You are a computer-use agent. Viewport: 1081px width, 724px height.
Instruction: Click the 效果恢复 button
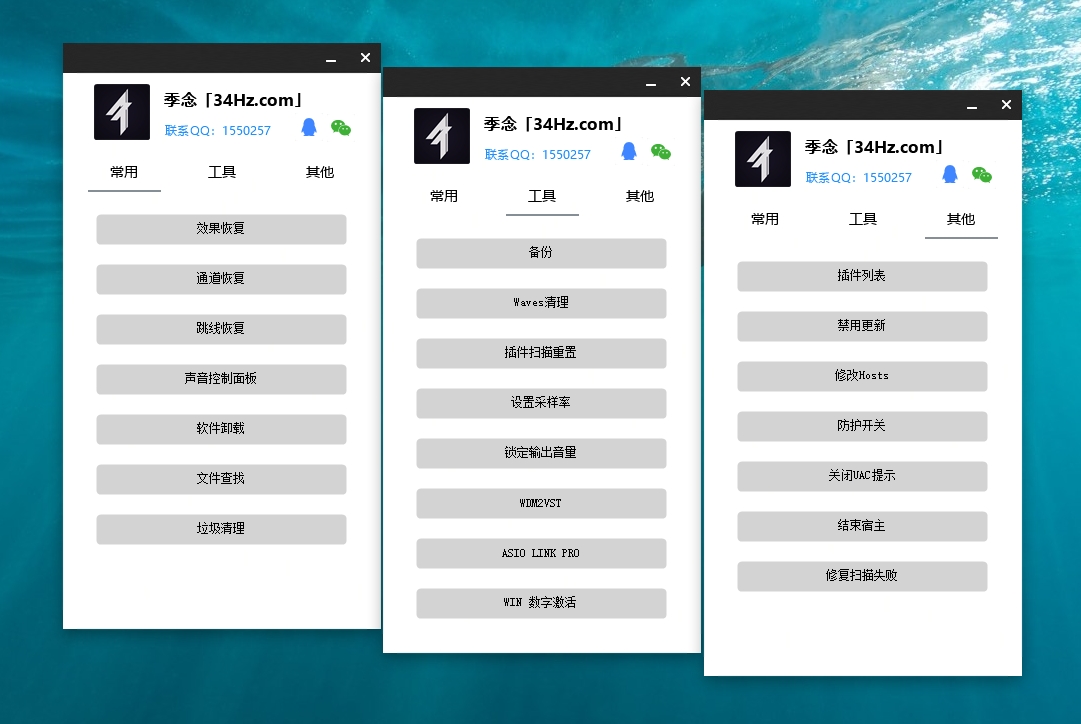221,229
